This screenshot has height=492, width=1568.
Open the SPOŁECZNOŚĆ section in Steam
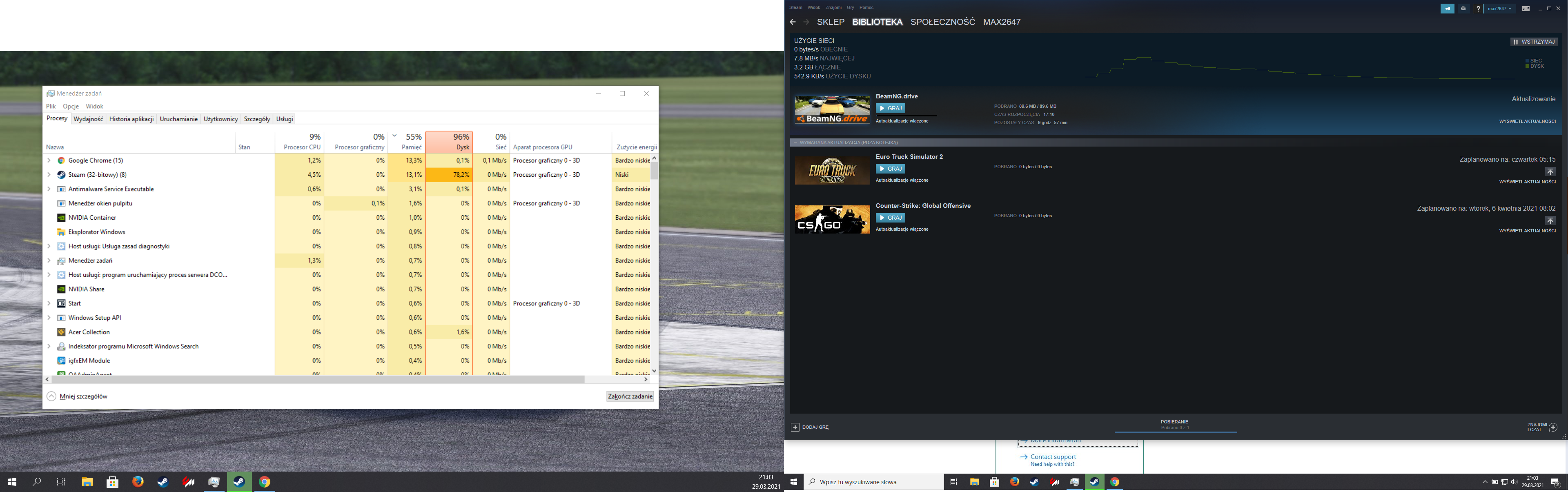(x=942, y=22)
